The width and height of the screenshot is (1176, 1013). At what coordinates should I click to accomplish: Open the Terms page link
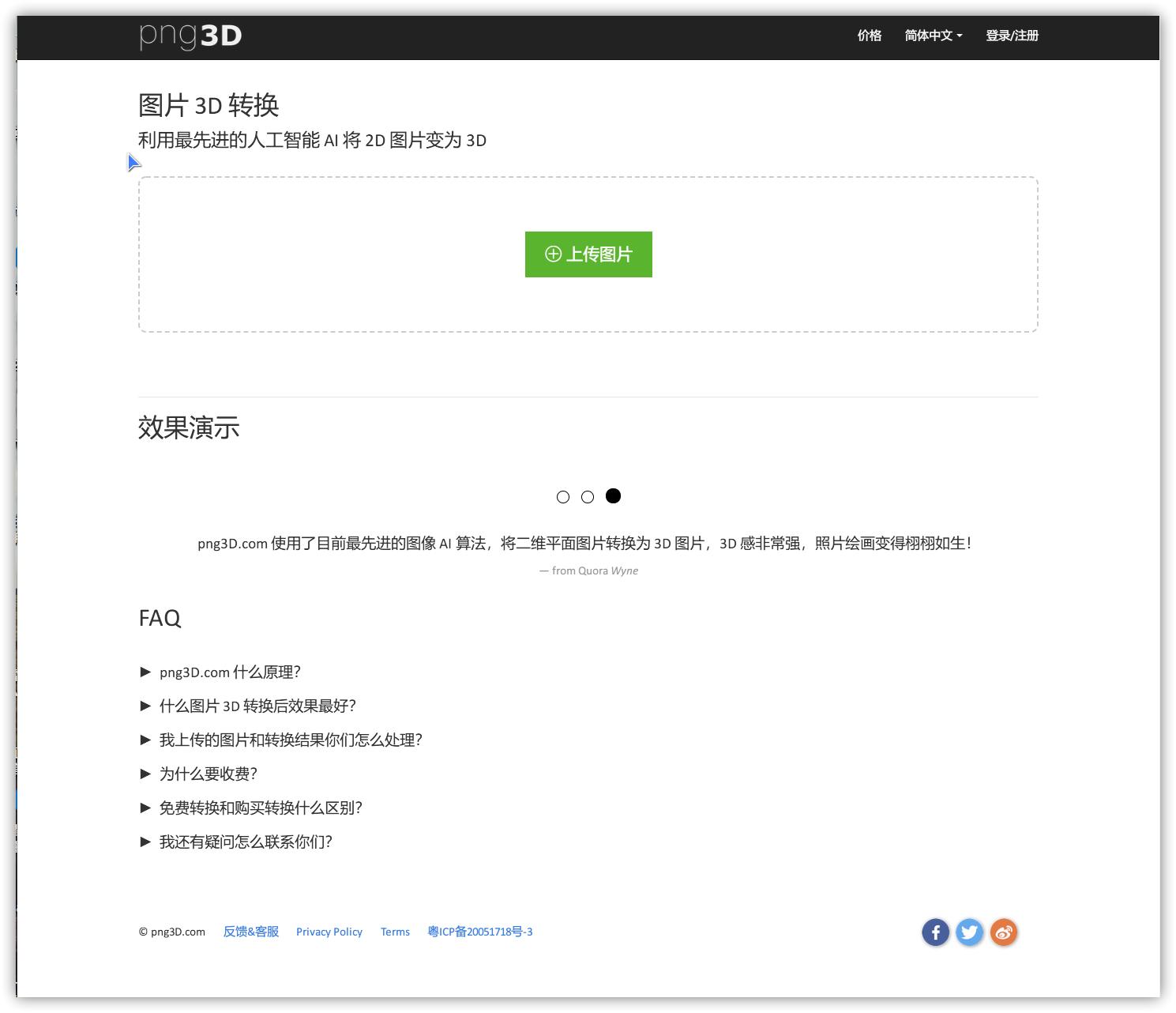[x=395, y=932]
